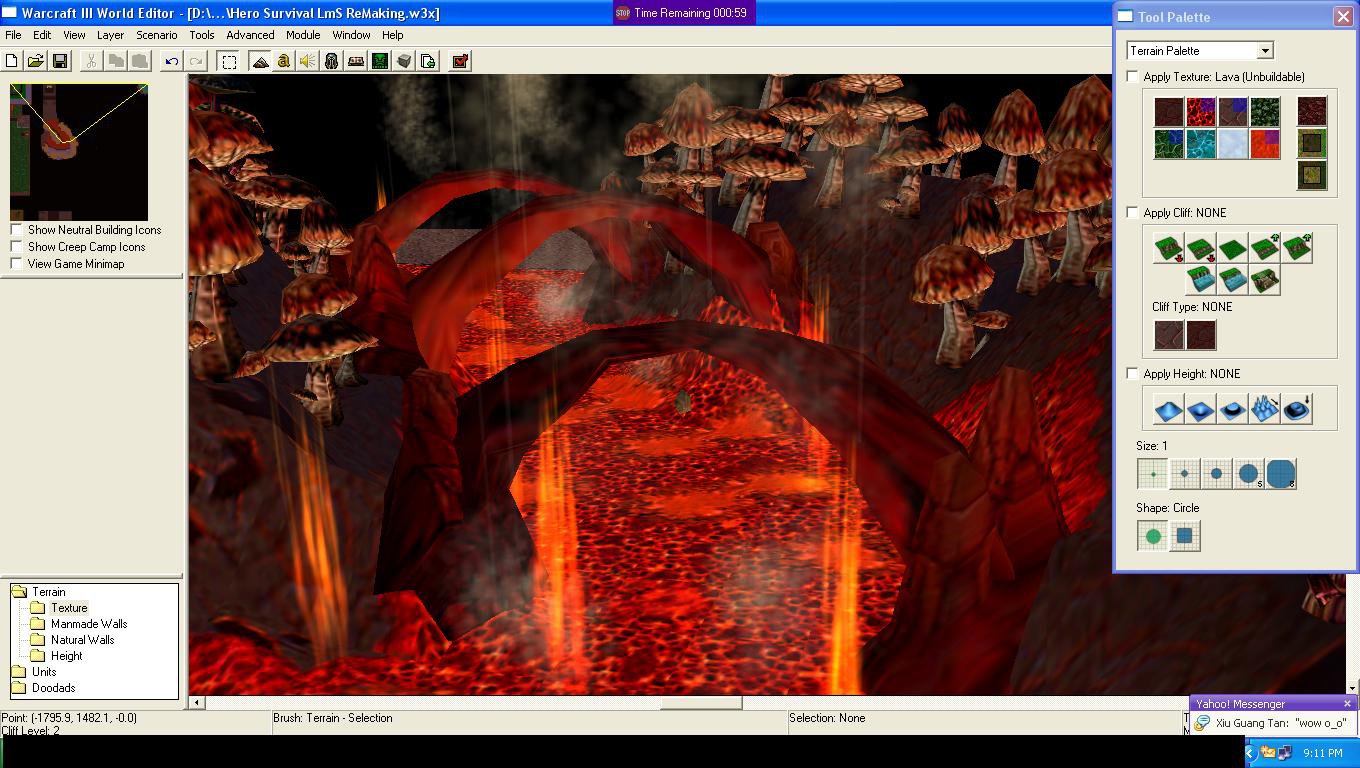This screenshot has width=1360, height=768.
Task: Collapse the Terrain folder in tree
Action: (x=19, y=592)
